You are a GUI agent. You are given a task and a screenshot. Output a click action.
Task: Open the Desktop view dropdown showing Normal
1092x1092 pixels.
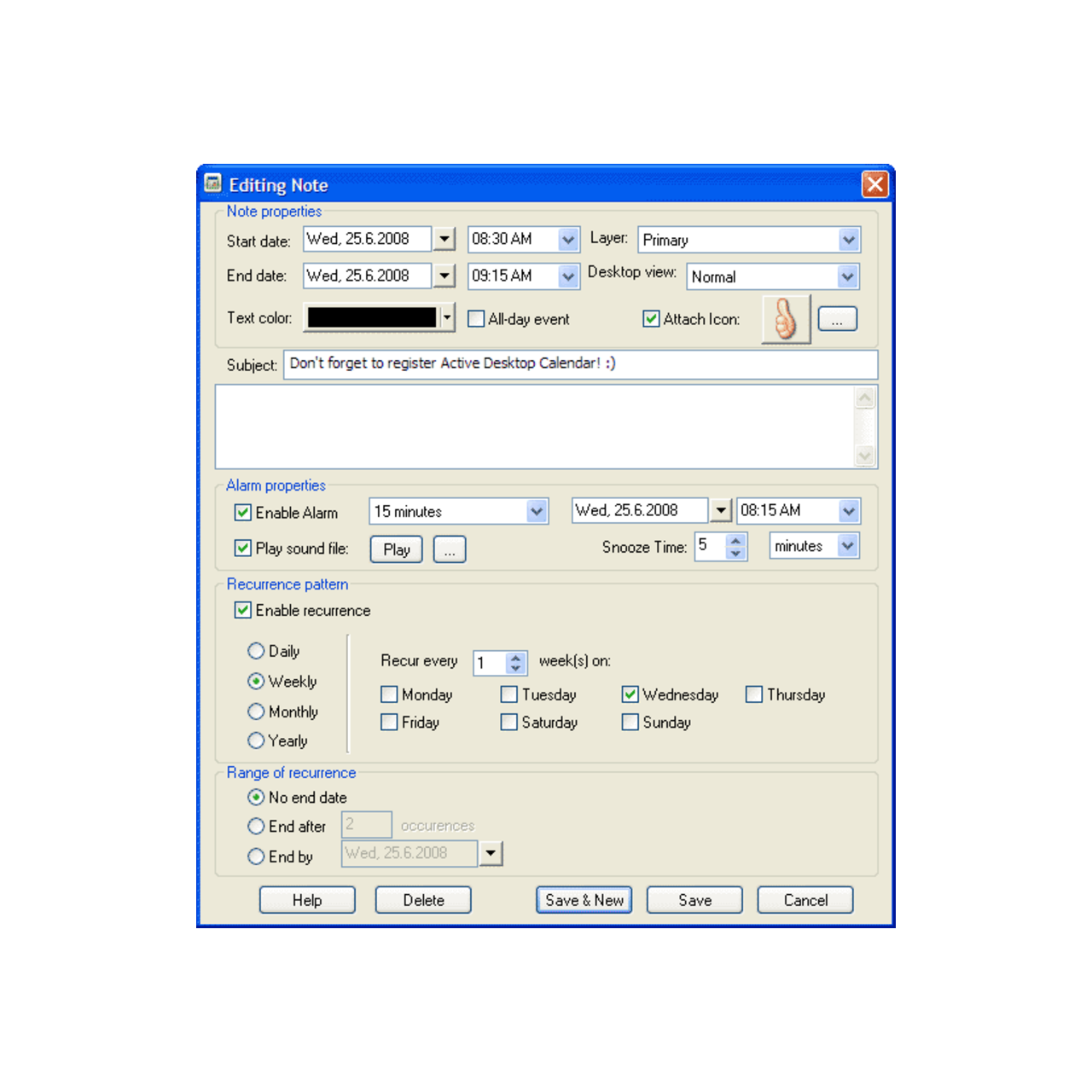(847, 276)
